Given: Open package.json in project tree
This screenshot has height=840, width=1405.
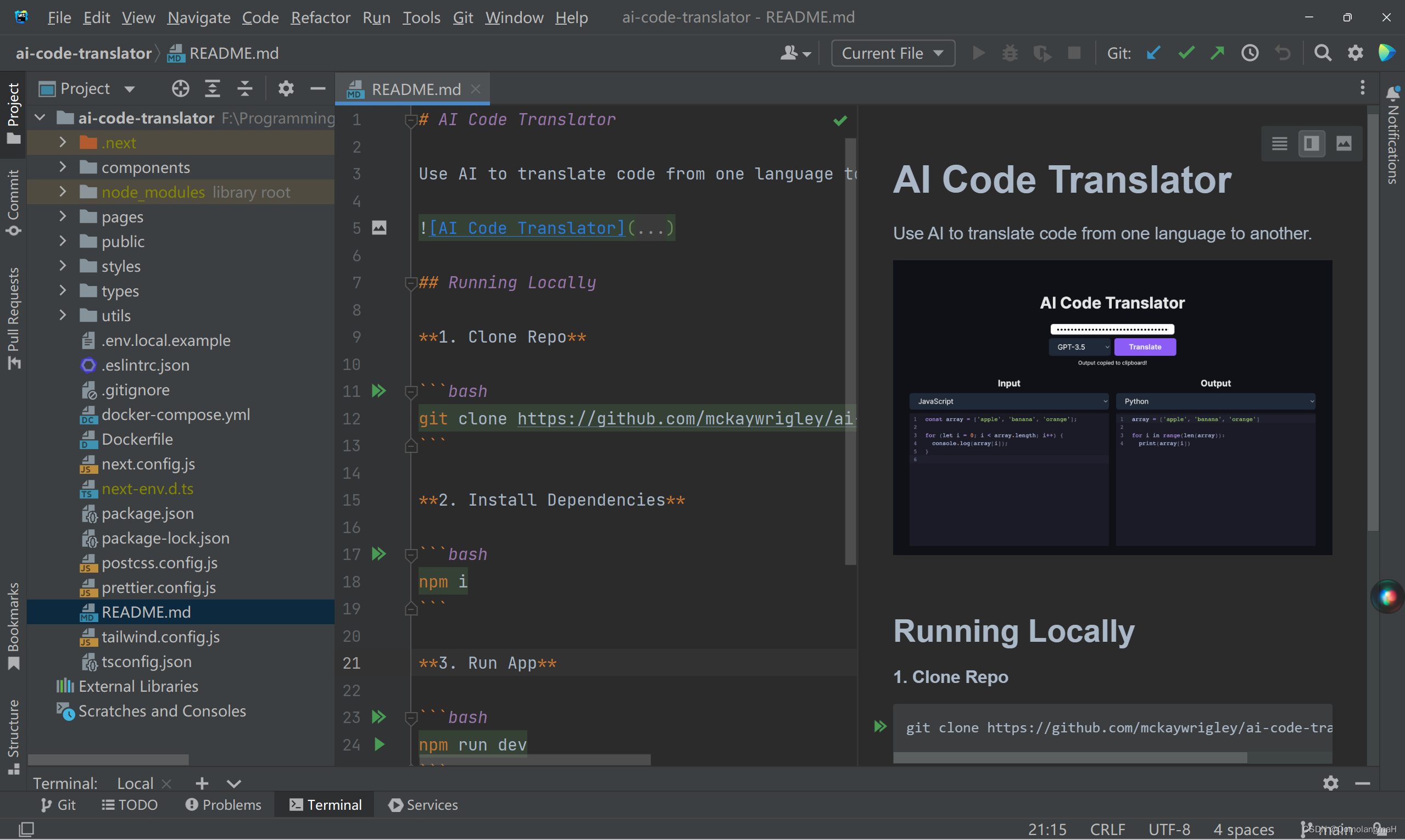Looking at the screenshot, I should coord(147,513).
